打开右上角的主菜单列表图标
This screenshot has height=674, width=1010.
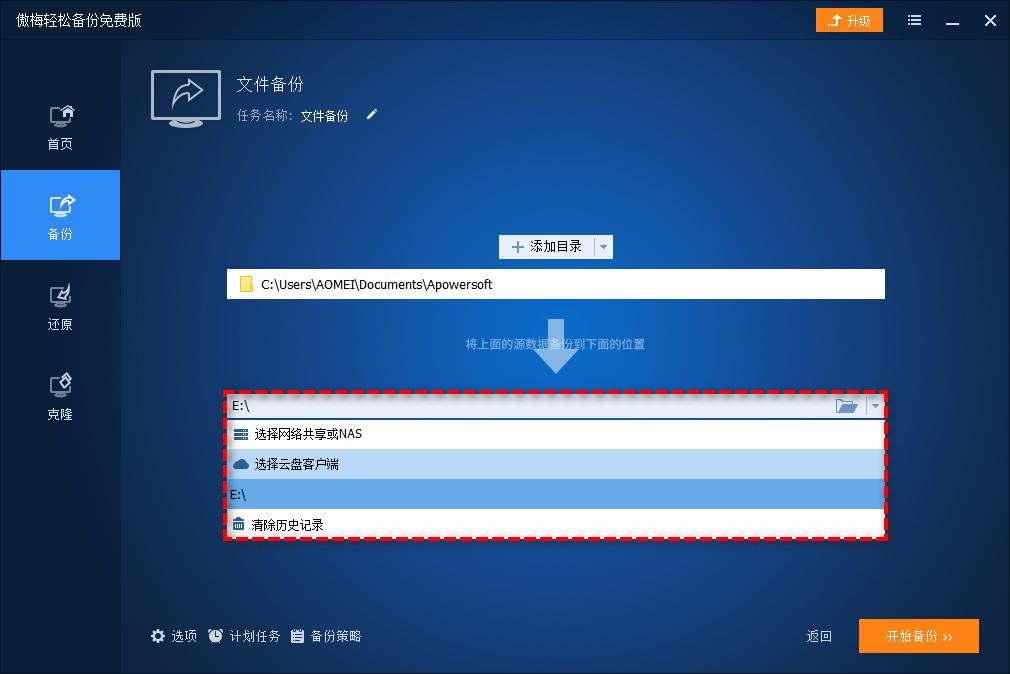tap(913, 20)
